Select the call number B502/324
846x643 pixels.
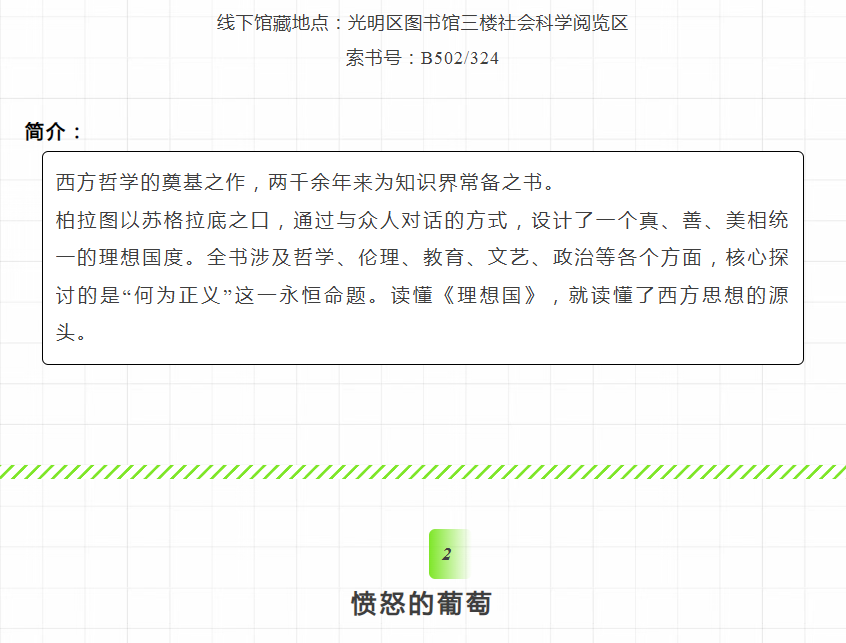tap(459, 58)
